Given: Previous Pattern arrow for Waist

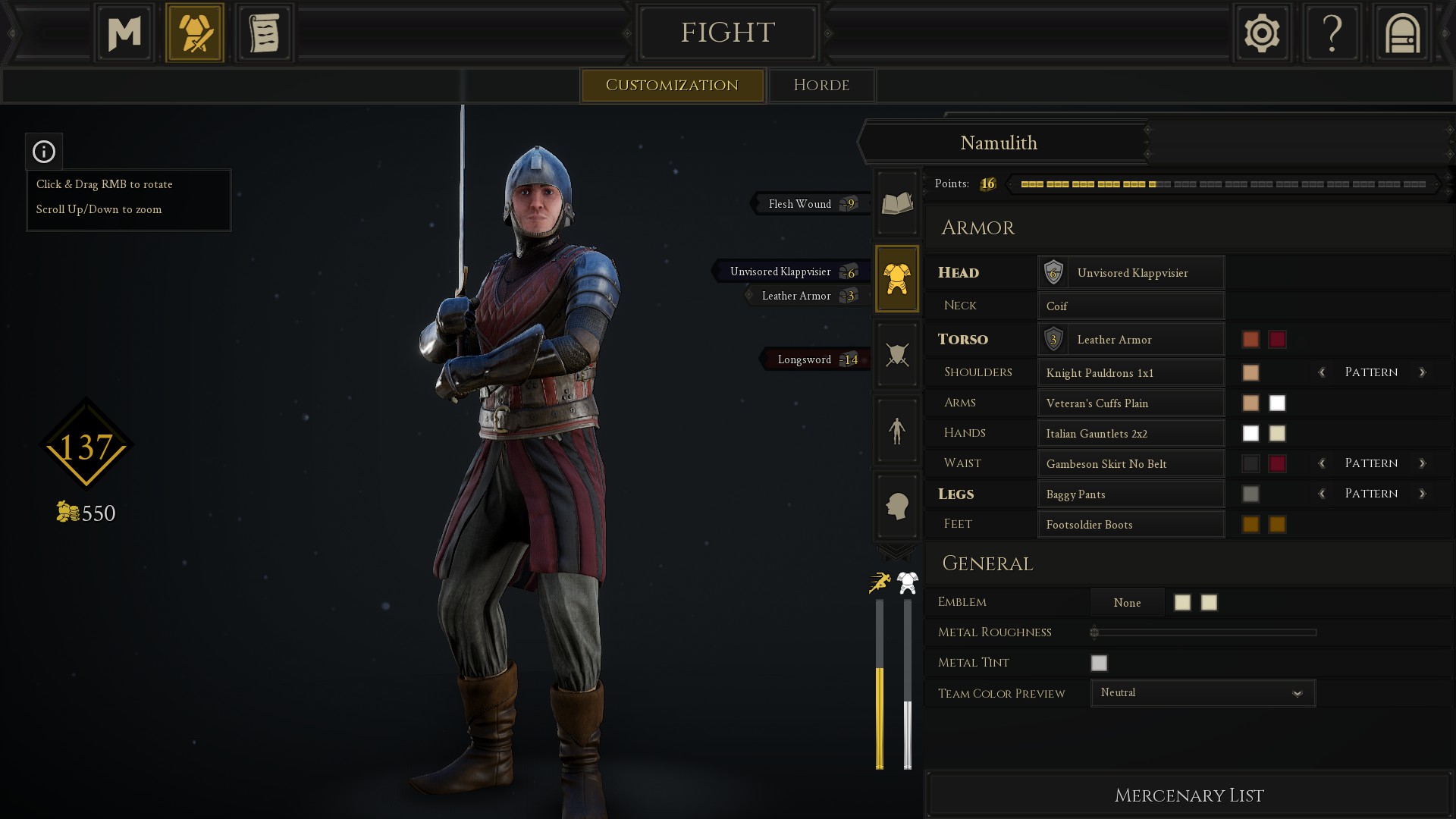Looking at the screenshot, I should 1322,463.
